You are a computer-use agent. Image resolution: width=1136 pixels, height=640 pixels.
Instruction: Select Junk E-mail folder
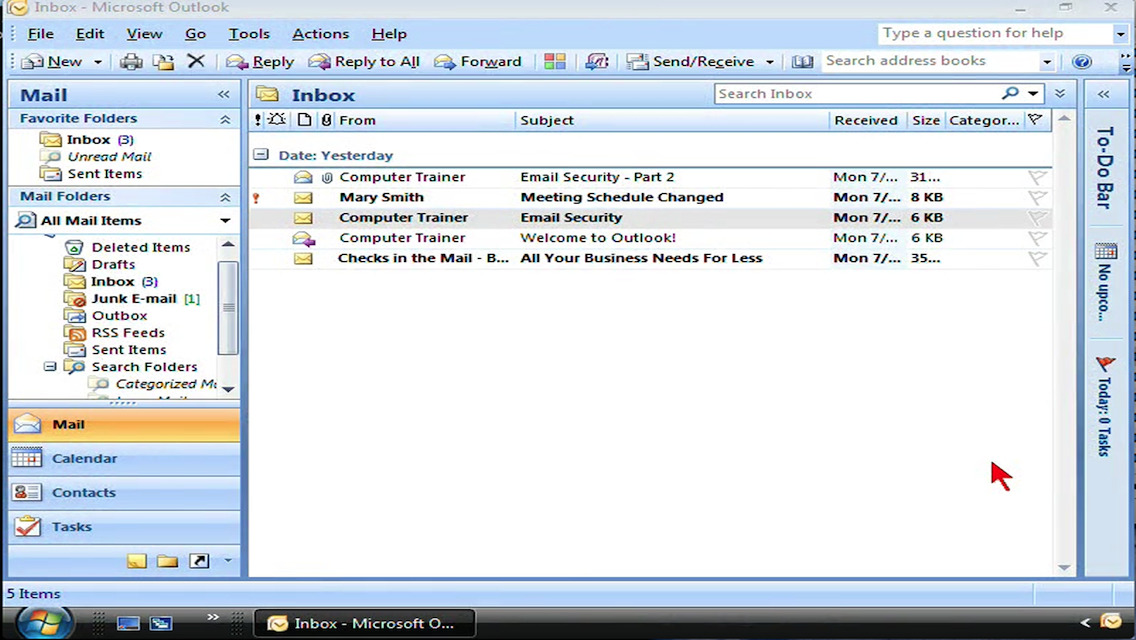(133, 299)
